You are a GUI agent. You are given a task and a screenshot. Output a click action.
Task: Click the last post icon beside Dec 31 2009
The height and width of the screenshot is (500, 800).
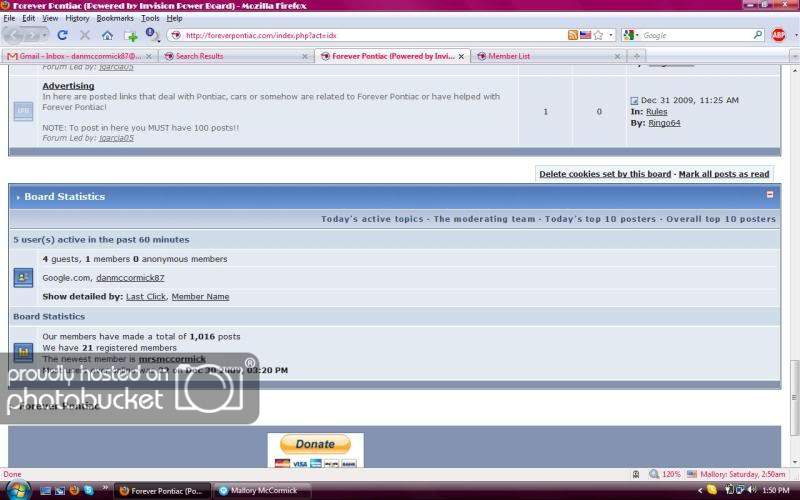(x=634, y=101)
